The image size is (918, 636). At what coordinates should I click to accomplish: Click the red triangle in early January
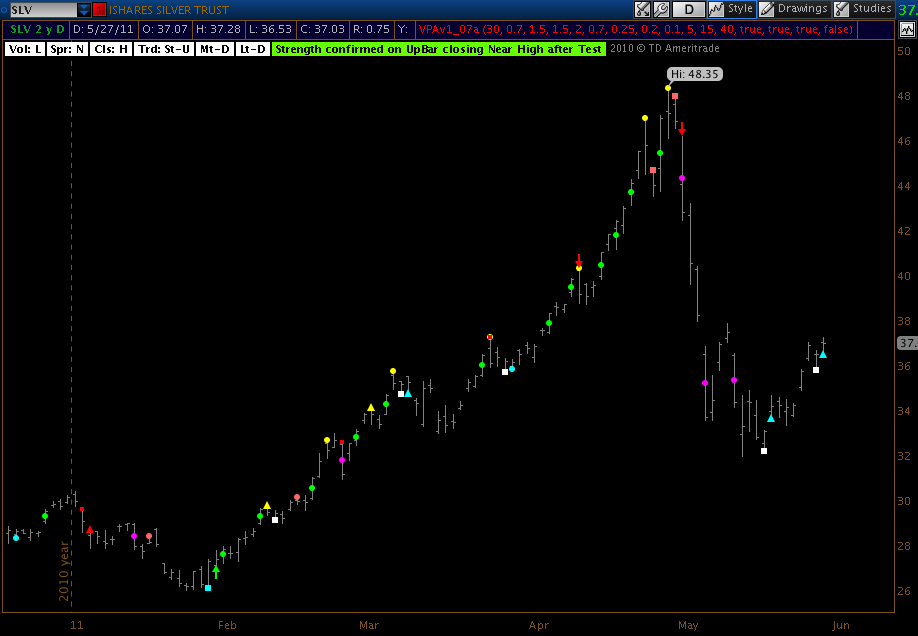click(x=90, y=529)
